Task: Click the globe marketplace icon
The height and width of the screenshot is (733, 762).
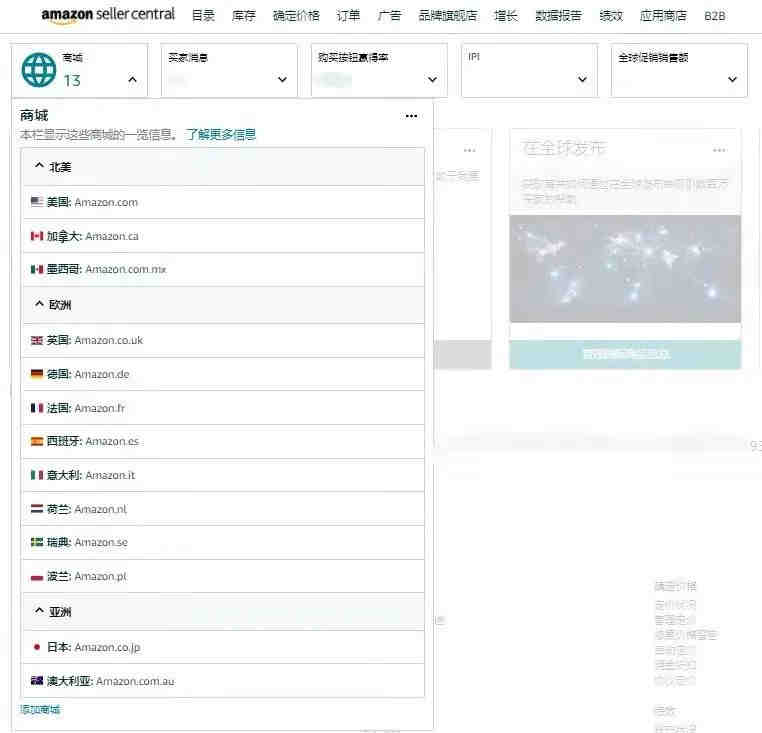Action: tap(39, 70)
